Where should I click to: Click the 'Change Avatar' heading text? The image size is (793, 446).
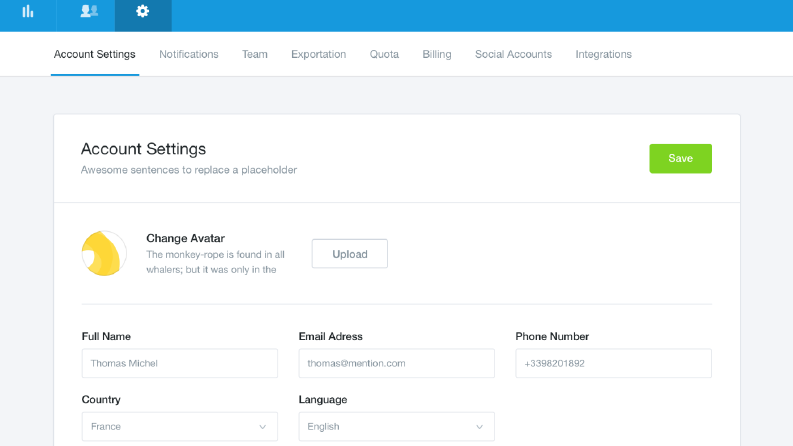186,238
